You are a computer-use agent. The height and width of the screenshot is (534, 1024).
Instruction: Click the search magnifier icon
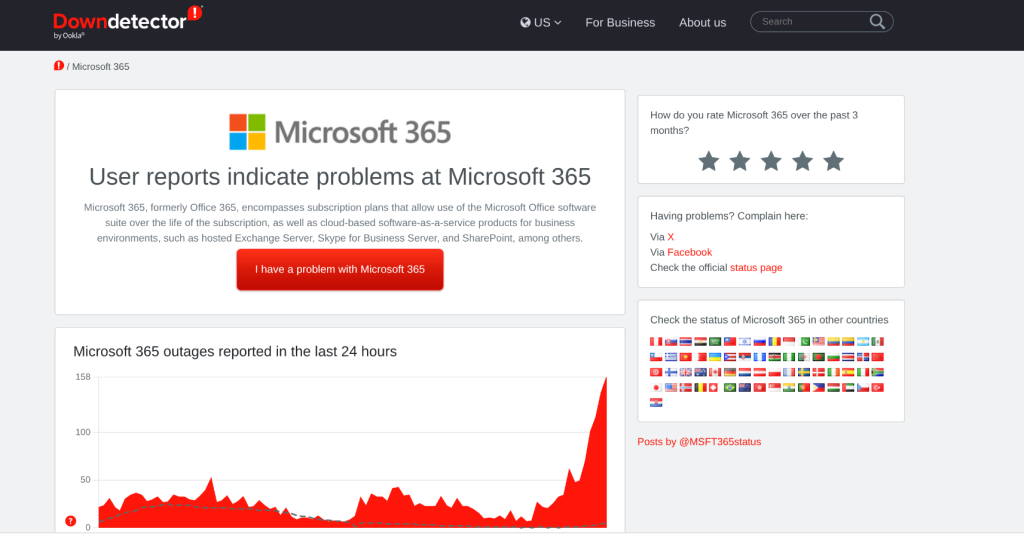[x=877, y=22]
